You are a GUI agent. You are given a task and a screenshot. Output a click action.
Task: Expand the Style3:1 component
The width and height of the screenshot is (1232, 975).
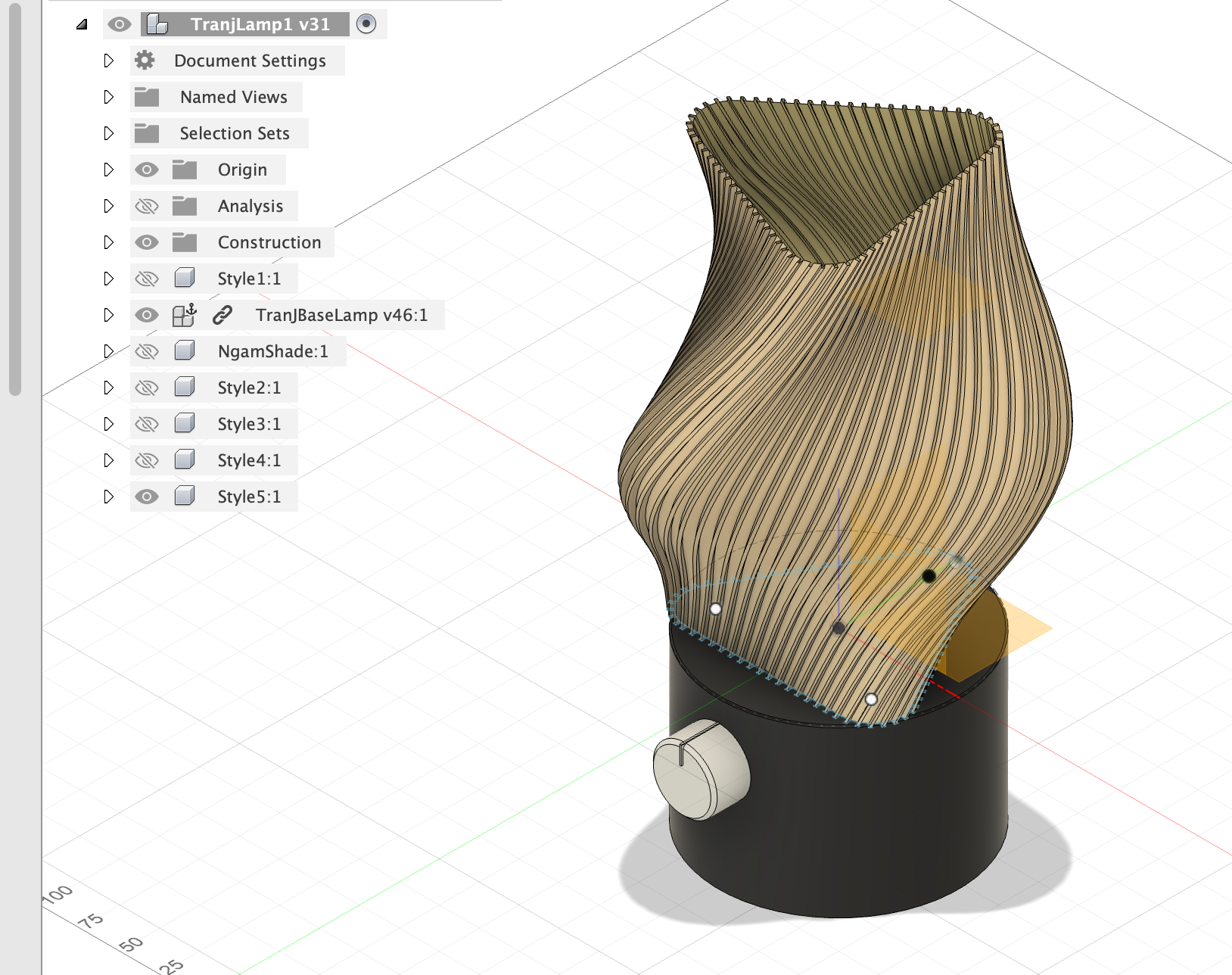click(x=108, y=424)
